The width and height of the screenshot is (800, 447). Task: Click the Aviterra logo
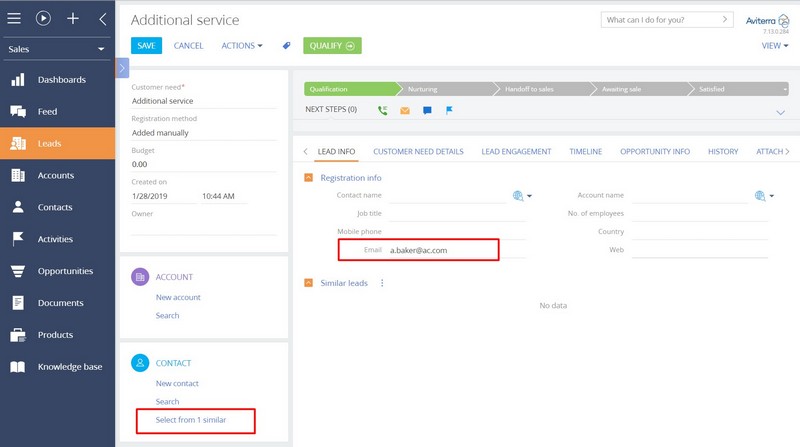click(x=767, y=20)
